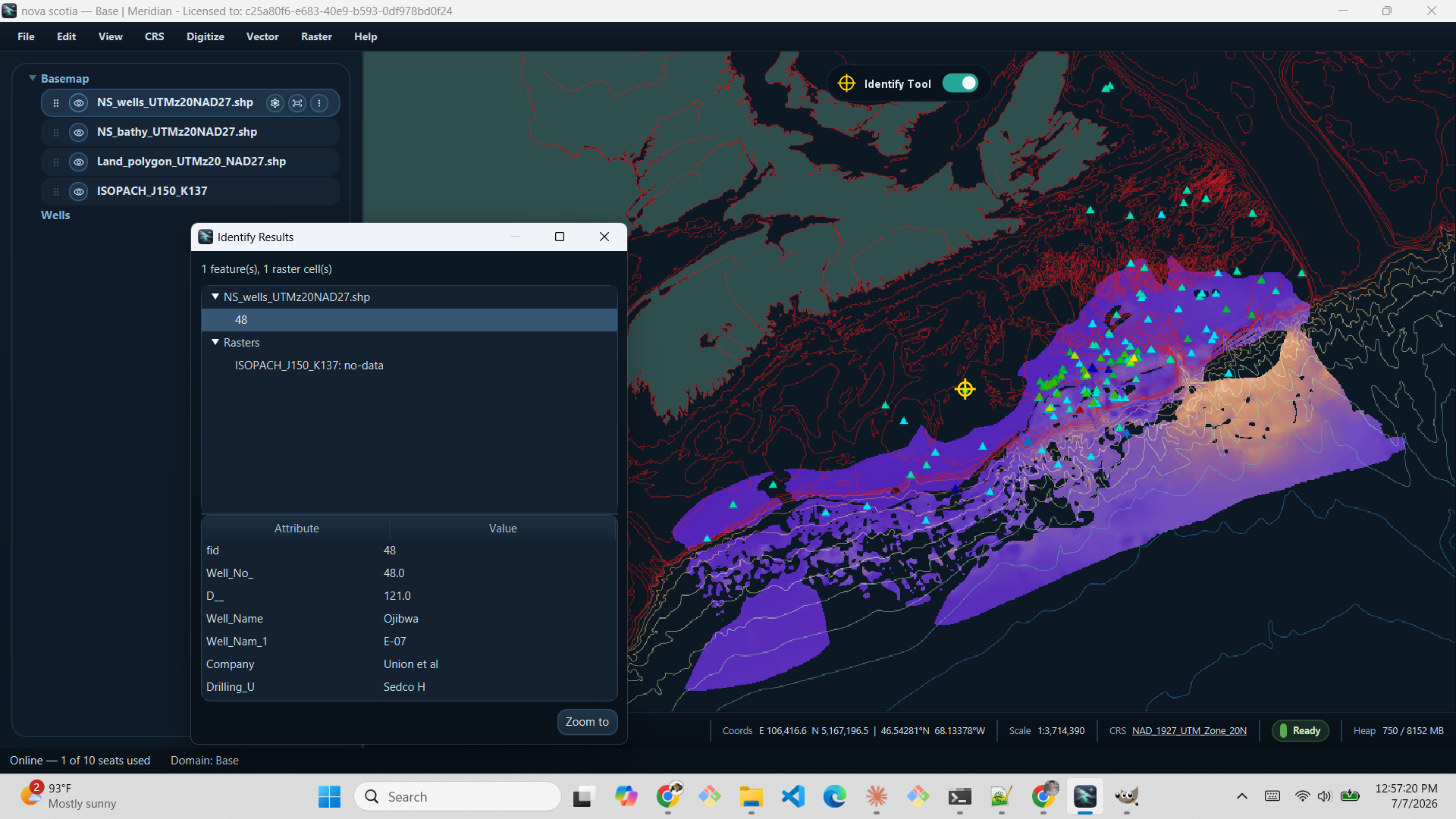Open the clock showing 12:57:20 PM

point(1406,796)
